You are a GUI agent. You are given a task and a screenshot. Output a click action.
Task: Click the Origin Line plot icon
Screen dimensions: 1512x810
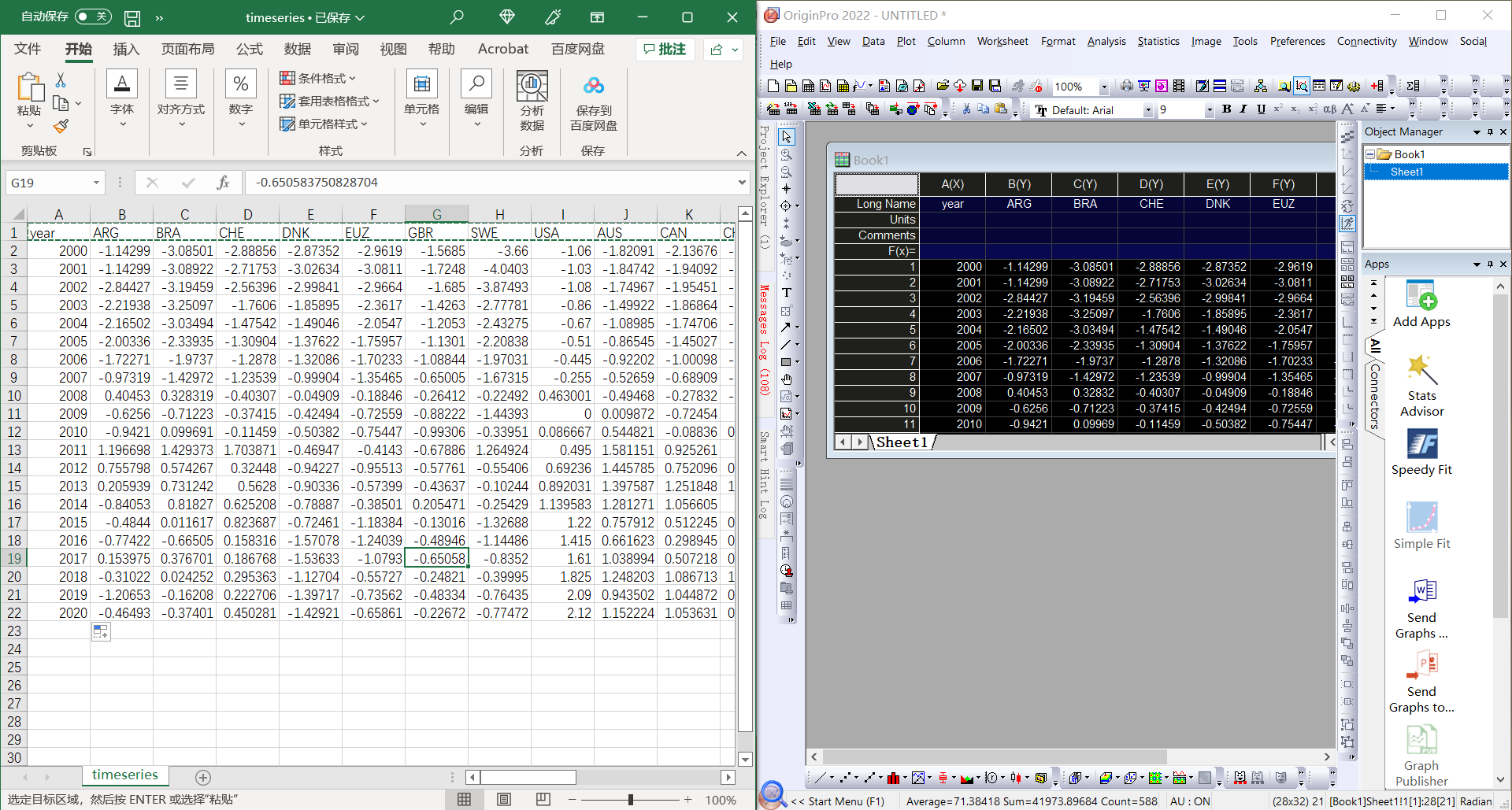pyautogui.click(x=820, y=778)
